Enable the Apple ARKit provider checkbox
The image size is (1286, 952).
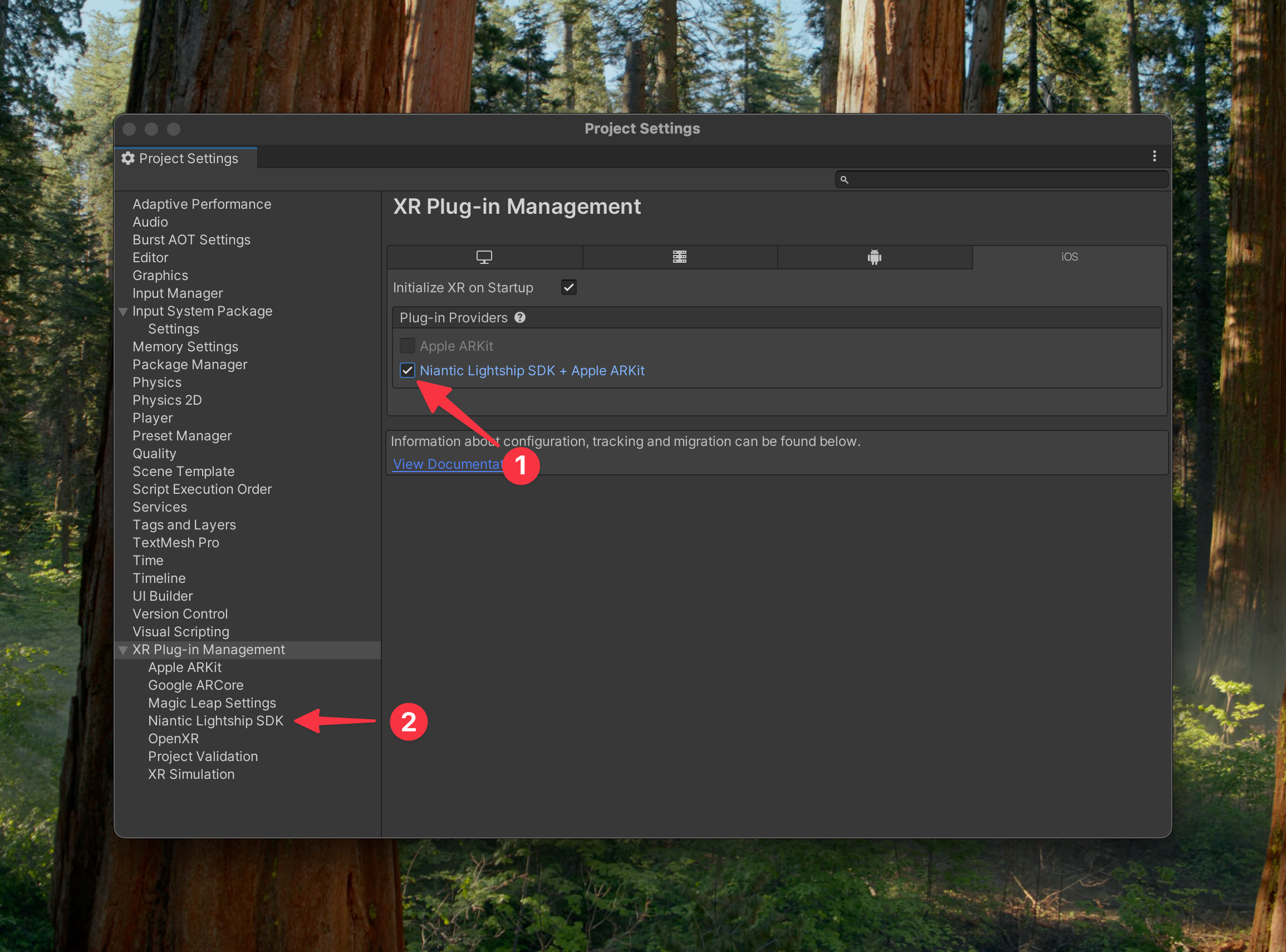click(408, 346)
